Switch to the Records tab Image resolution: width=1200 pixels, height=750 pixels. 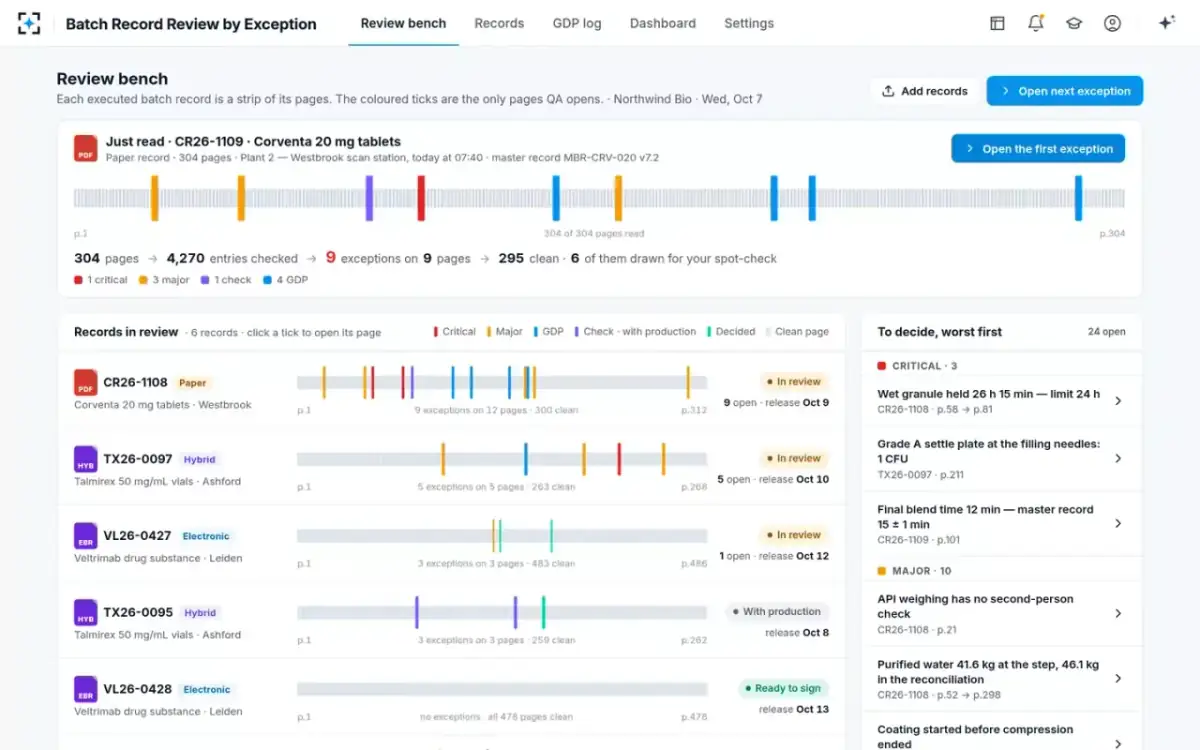pyautogui.click(x=499, y=23)
